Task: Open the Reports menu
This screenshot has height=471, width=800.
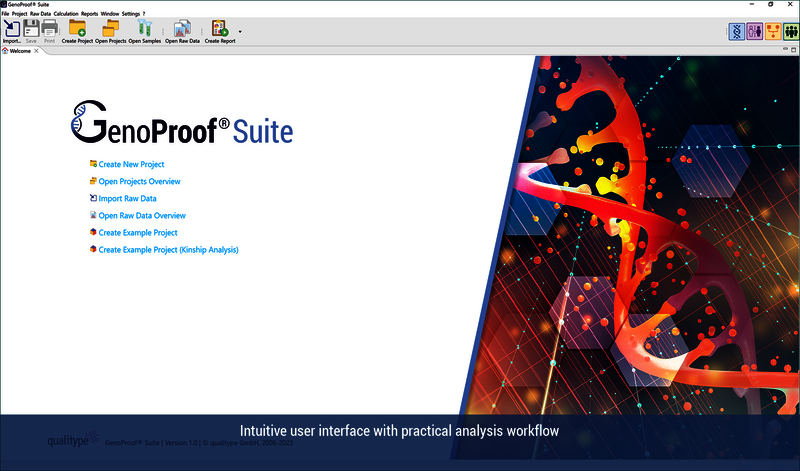Action: pyautogui.click(x=89, y=14)
